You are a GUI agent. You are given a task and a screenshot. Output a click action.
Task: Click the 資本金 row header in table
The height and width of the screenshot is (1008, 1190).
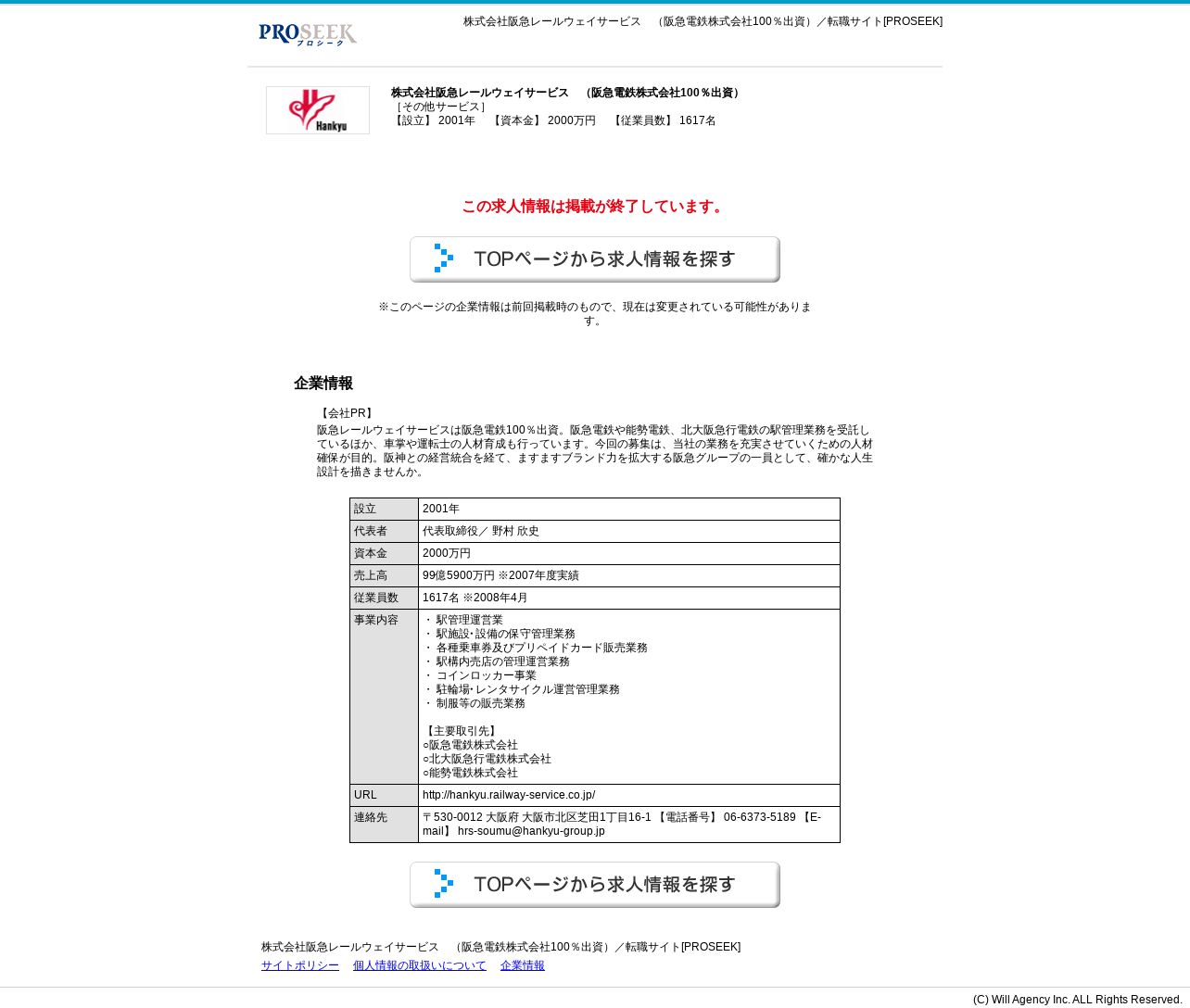385,554
